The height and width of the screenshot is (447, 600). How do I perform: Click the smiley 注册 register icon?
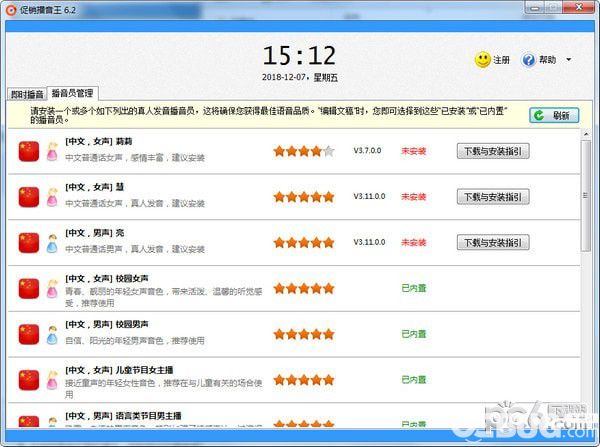pyautogui.click(x=483, y=60)
